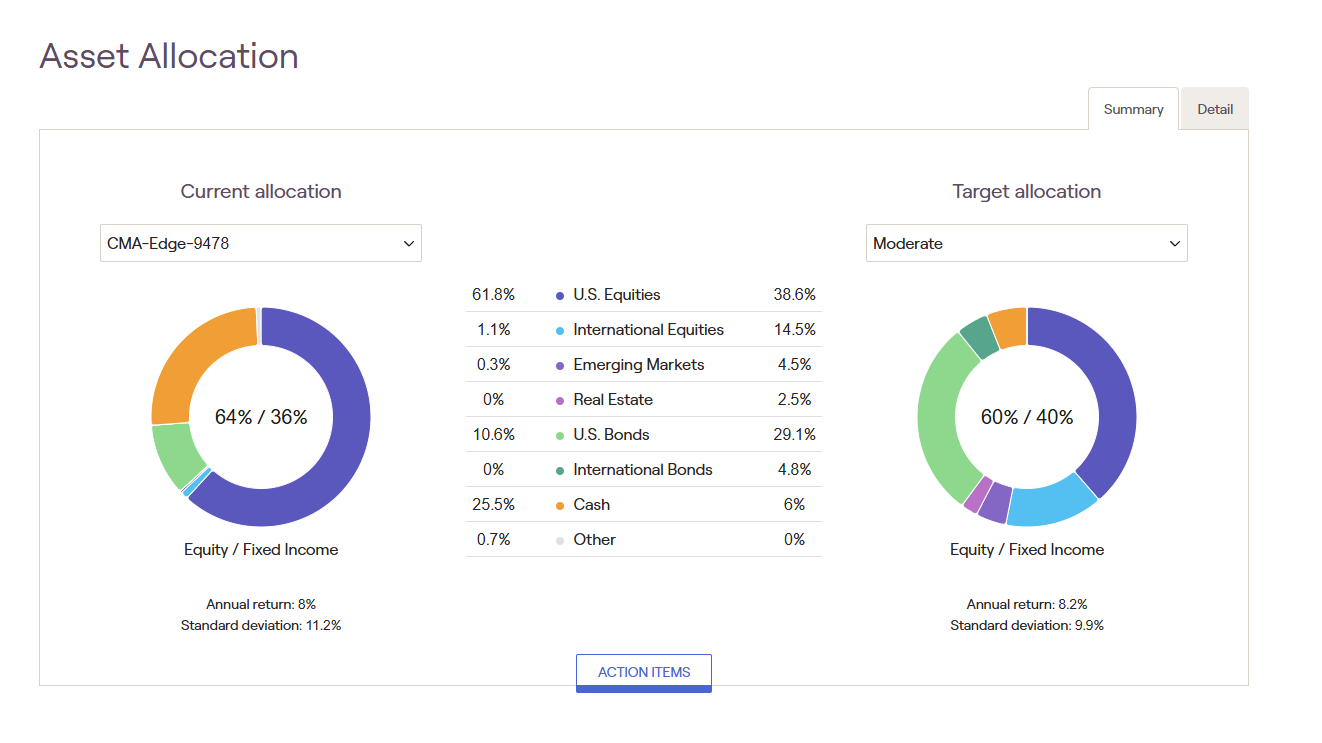Select the Other row label
Screen dimensions: 1322x743
click(595, 540)
